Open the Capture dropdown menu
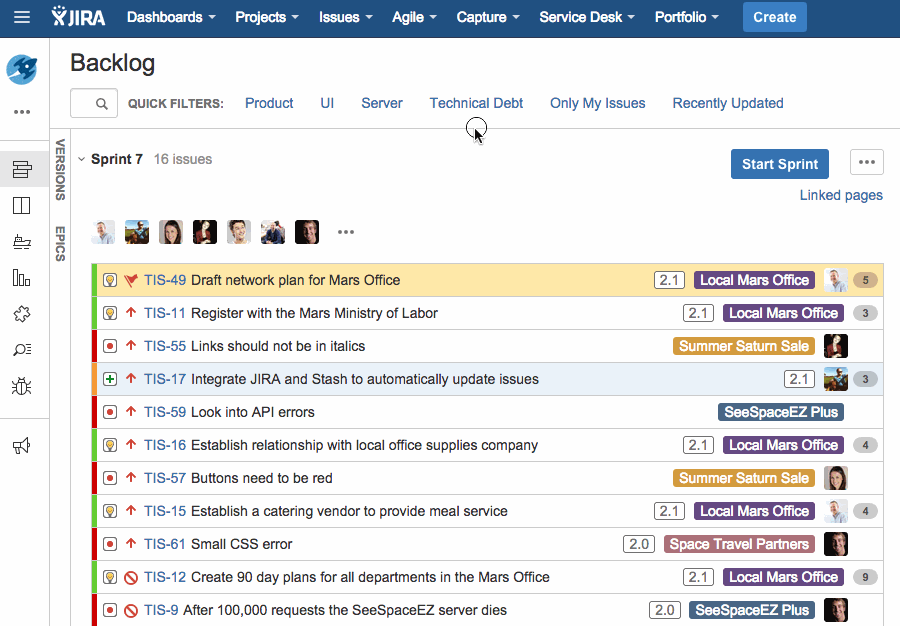The image size is (900, 626). point(488,17)
